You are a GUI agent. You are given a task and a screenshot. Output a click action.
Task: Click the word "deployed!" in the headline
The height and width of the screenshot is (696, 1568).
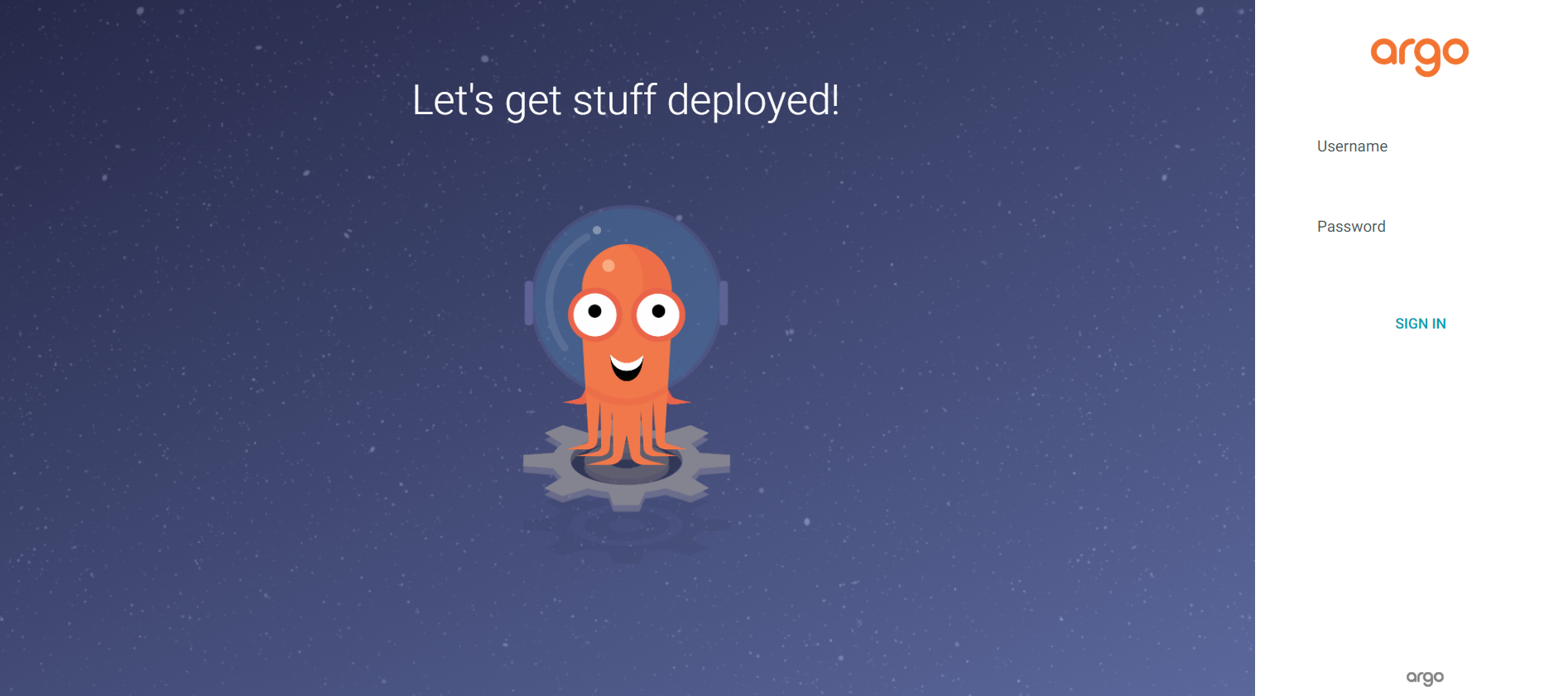[x=753, y=101]
